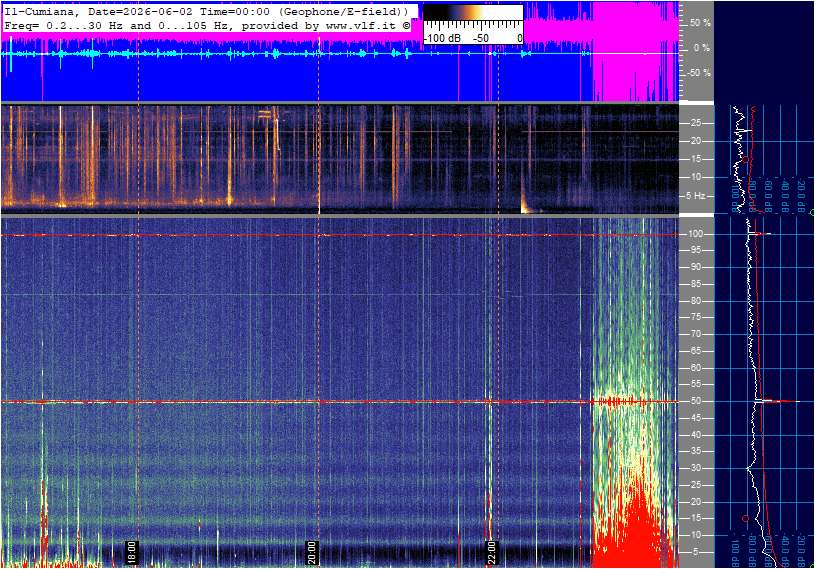
Task: Click the '20' tick on the 0–30 Hz scale
Action: [695, 141]
